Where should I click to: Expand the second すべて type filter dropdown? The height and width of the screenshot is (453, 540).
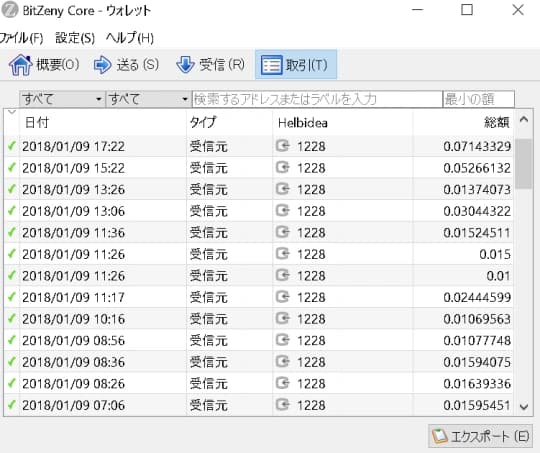pos(148,99)
